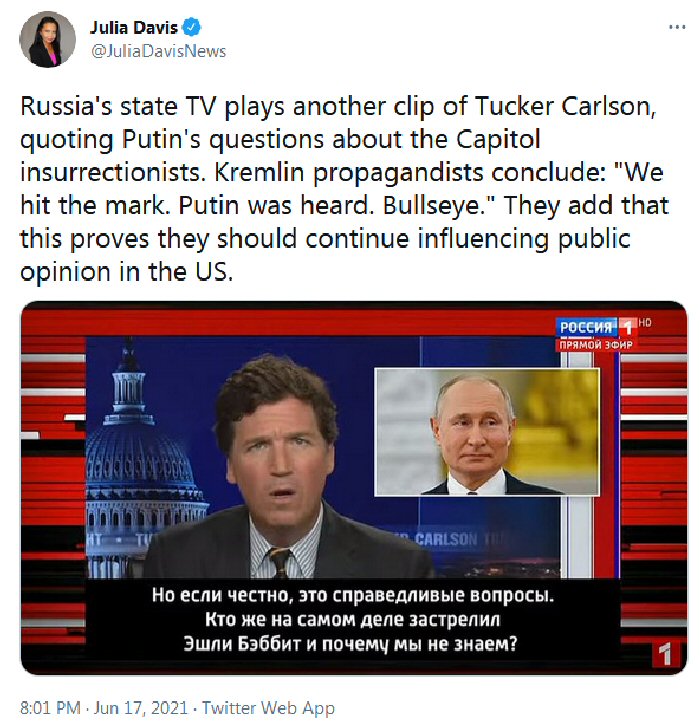Click the Россия 1 channel logo

[x=596, y=327]
